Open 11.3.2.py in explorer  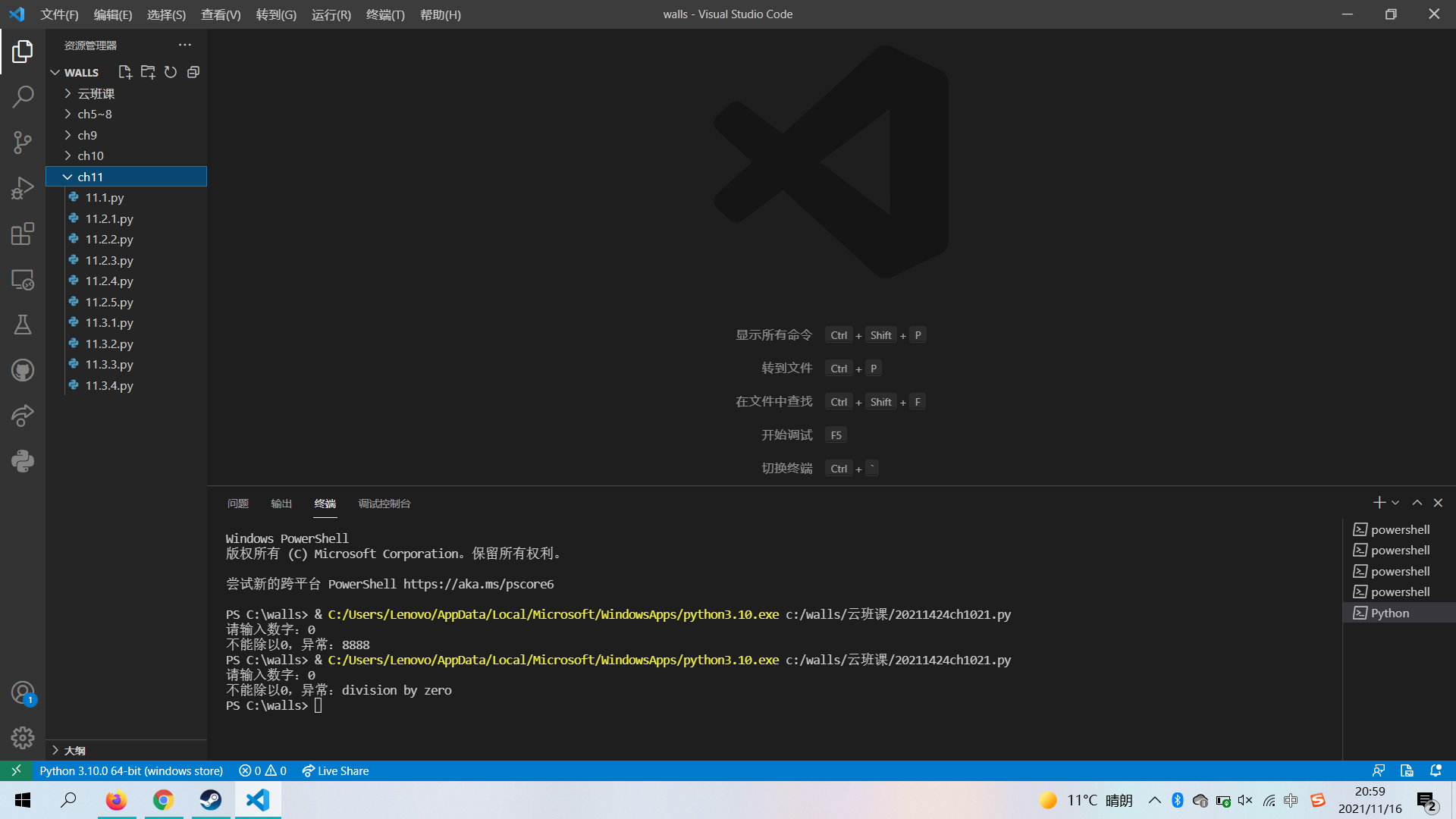[x=109, y=344]
